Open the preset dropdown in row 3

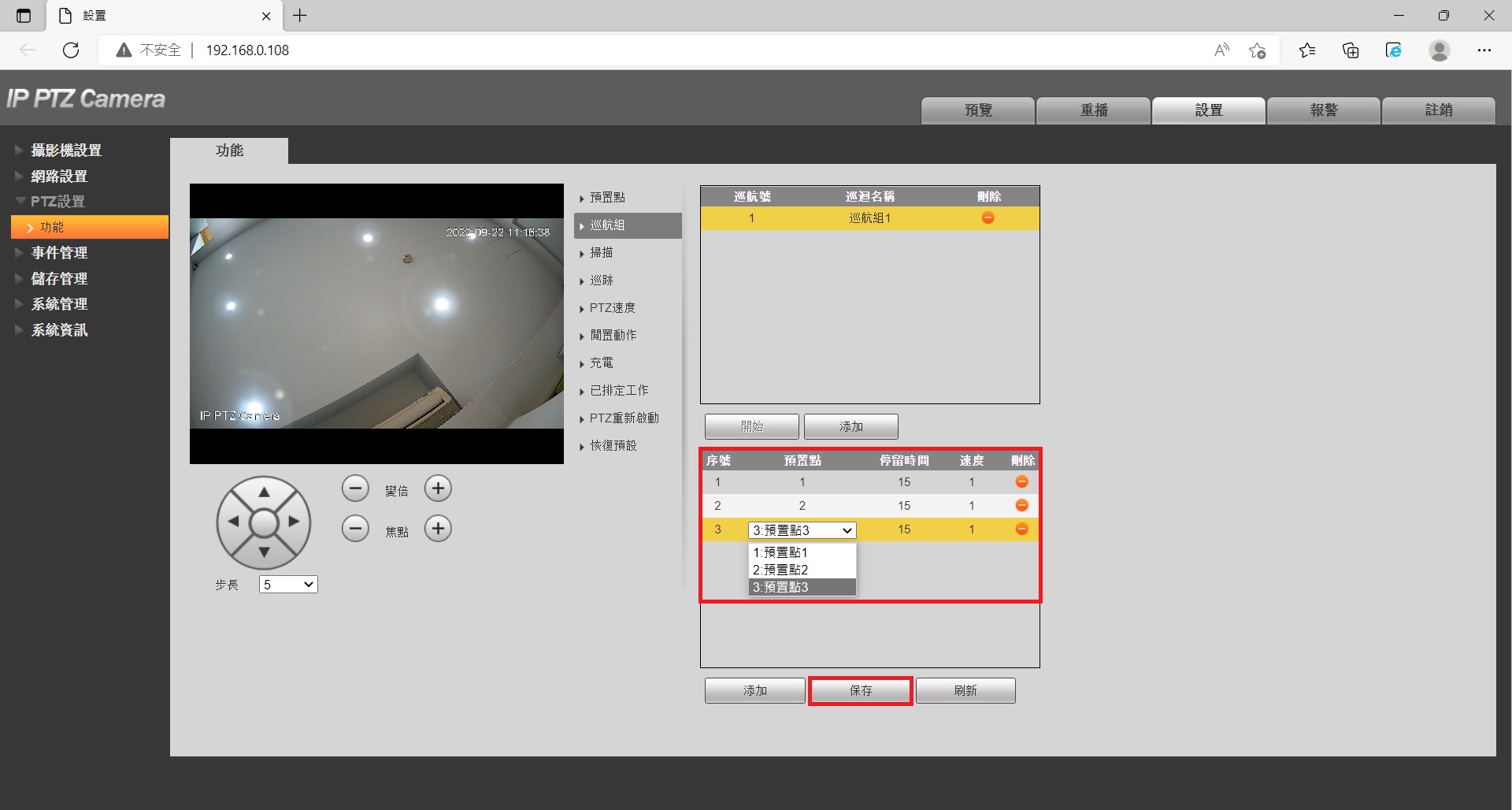pos(802,530)
